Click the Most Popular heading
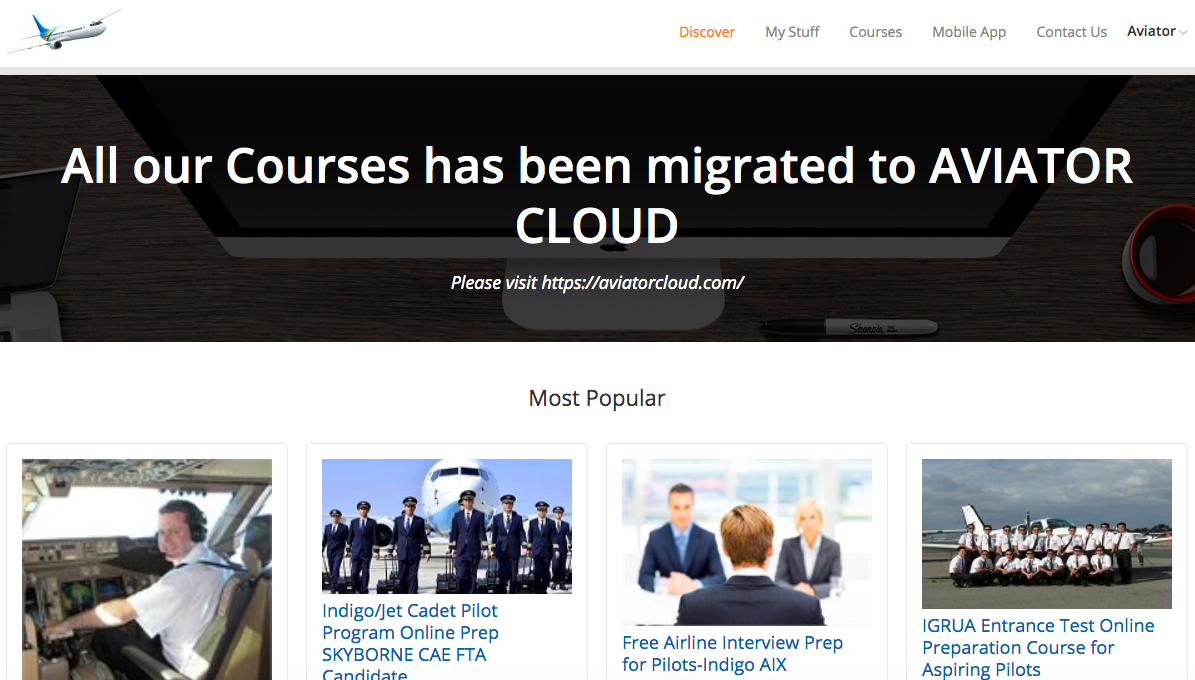The height and width of the screenshot is (680, 1195). (597, 398)
